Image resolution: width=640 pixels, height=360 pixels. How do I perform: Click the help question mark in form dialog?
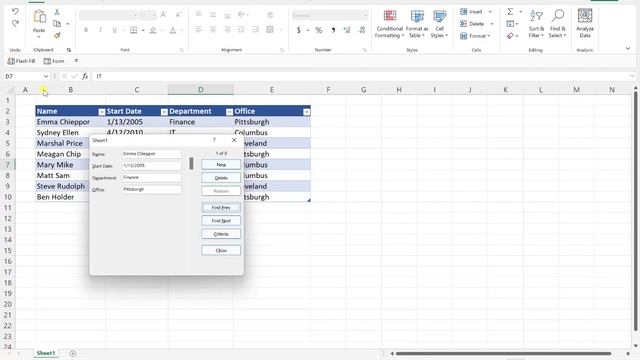coord(214,140)
